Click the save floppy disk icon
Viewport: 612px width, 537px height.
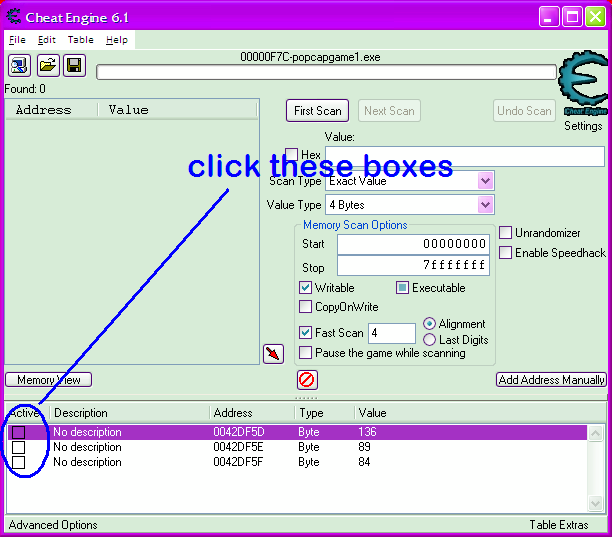click(x=74, y=65)
